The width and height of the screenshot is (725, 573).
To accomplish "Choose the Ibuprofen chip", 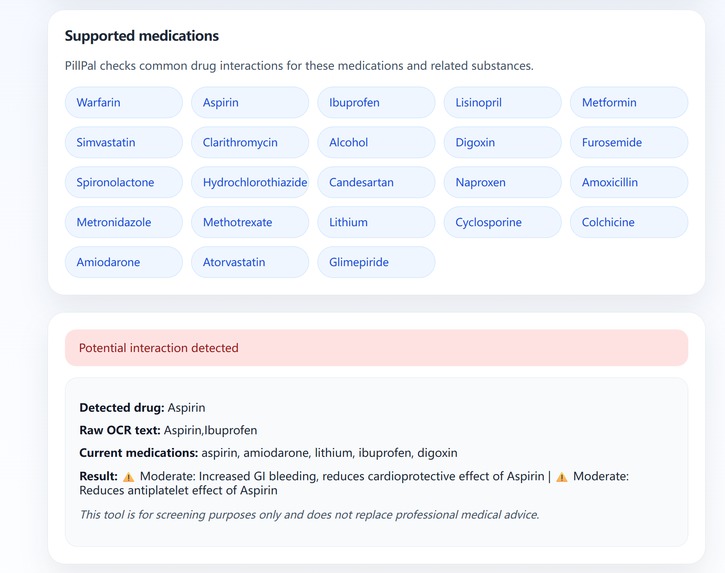I will [x=376, y=102].
